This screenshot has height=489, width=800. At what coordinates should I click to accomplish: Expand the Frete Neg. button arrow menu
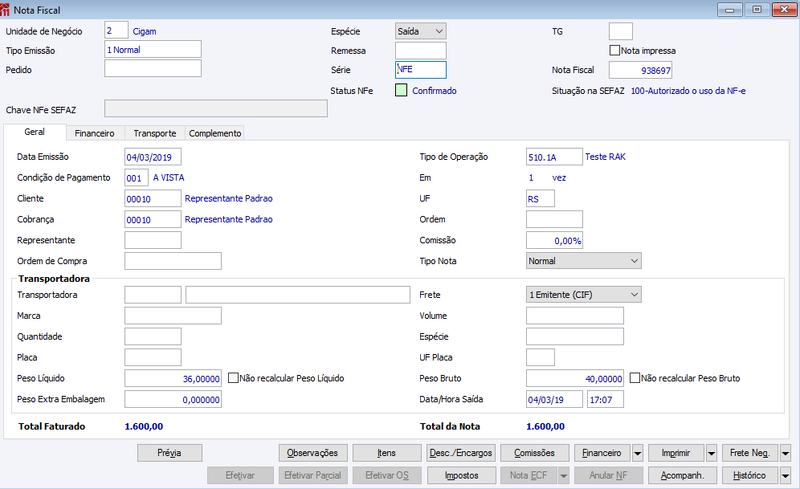(786, 453)
